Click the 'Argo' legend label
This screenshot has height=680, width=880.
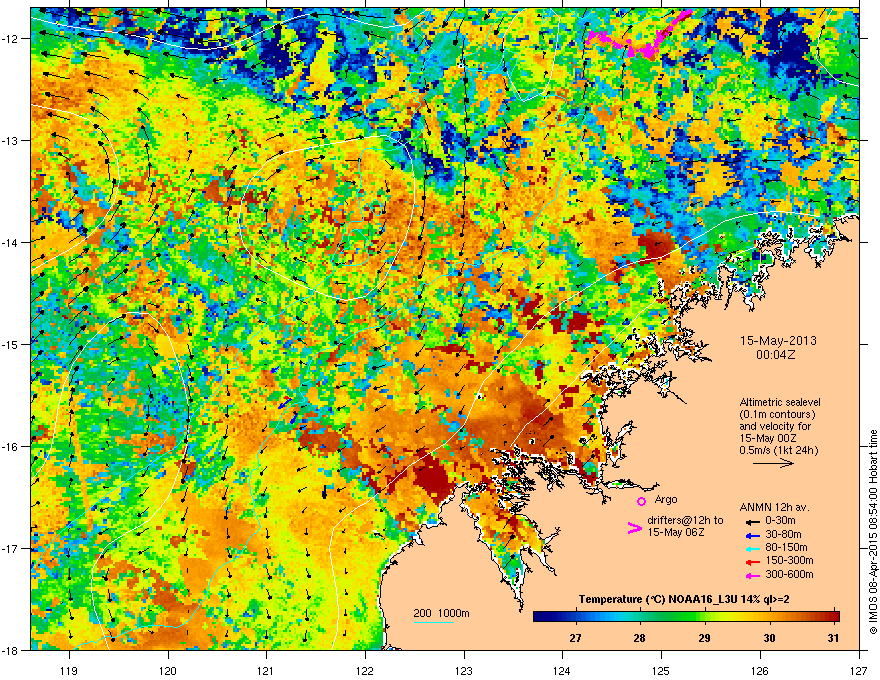(666, 499)
